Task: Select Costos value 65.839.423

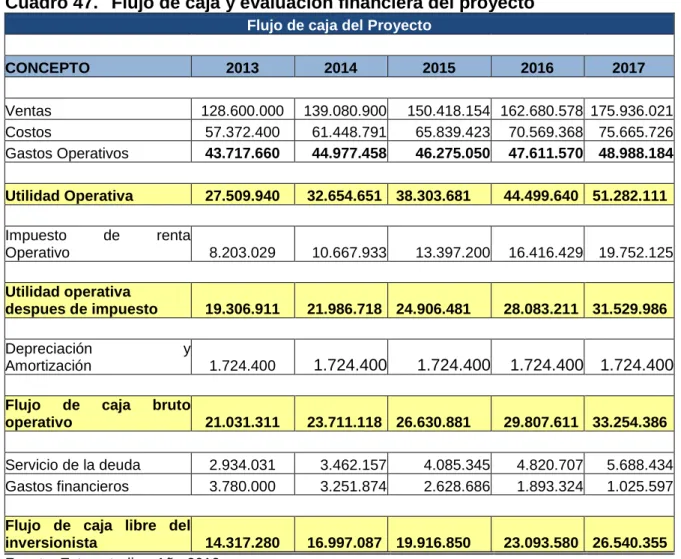Action: [453, 132]
